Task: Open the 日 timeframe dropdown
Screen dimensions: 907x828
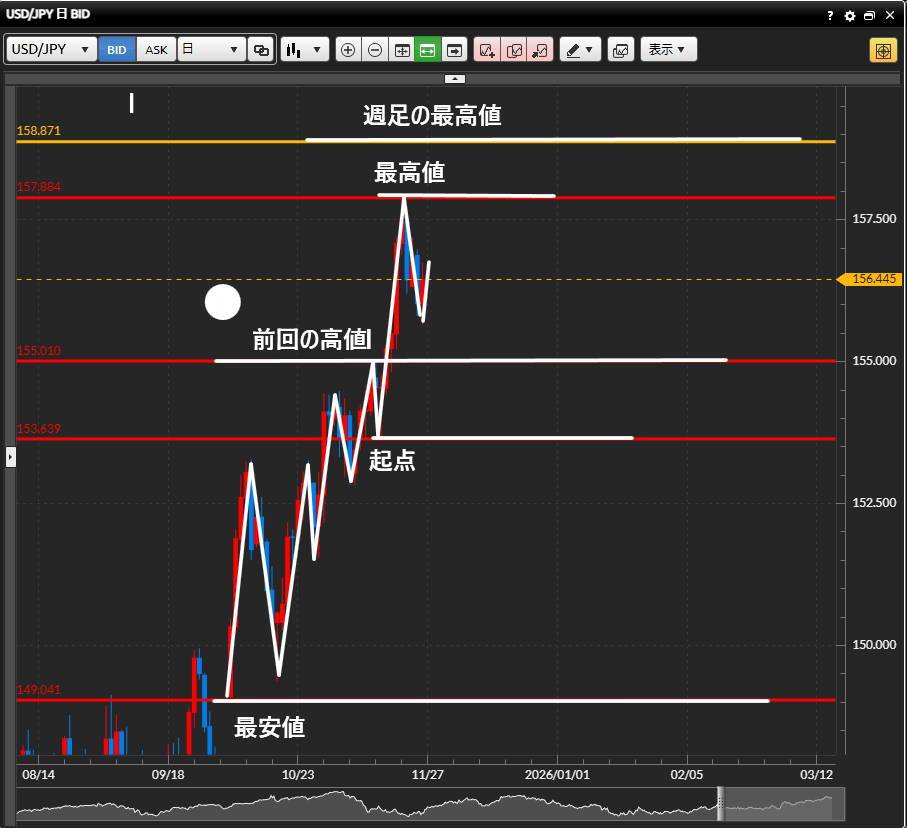Action: pos(211,50)
